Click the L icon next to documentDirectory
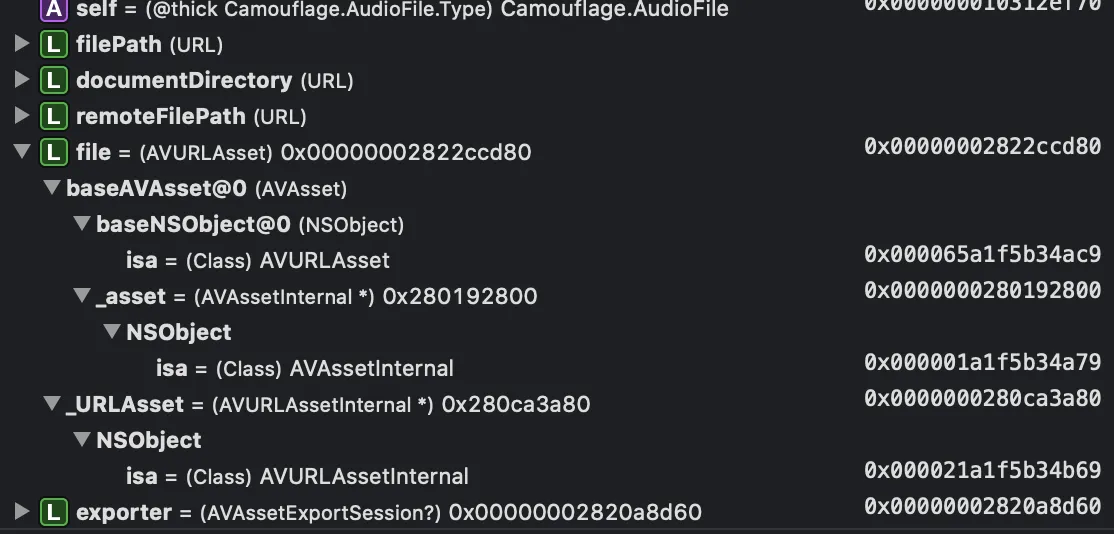Screen dimensions: 1114x534 point(53,81)
